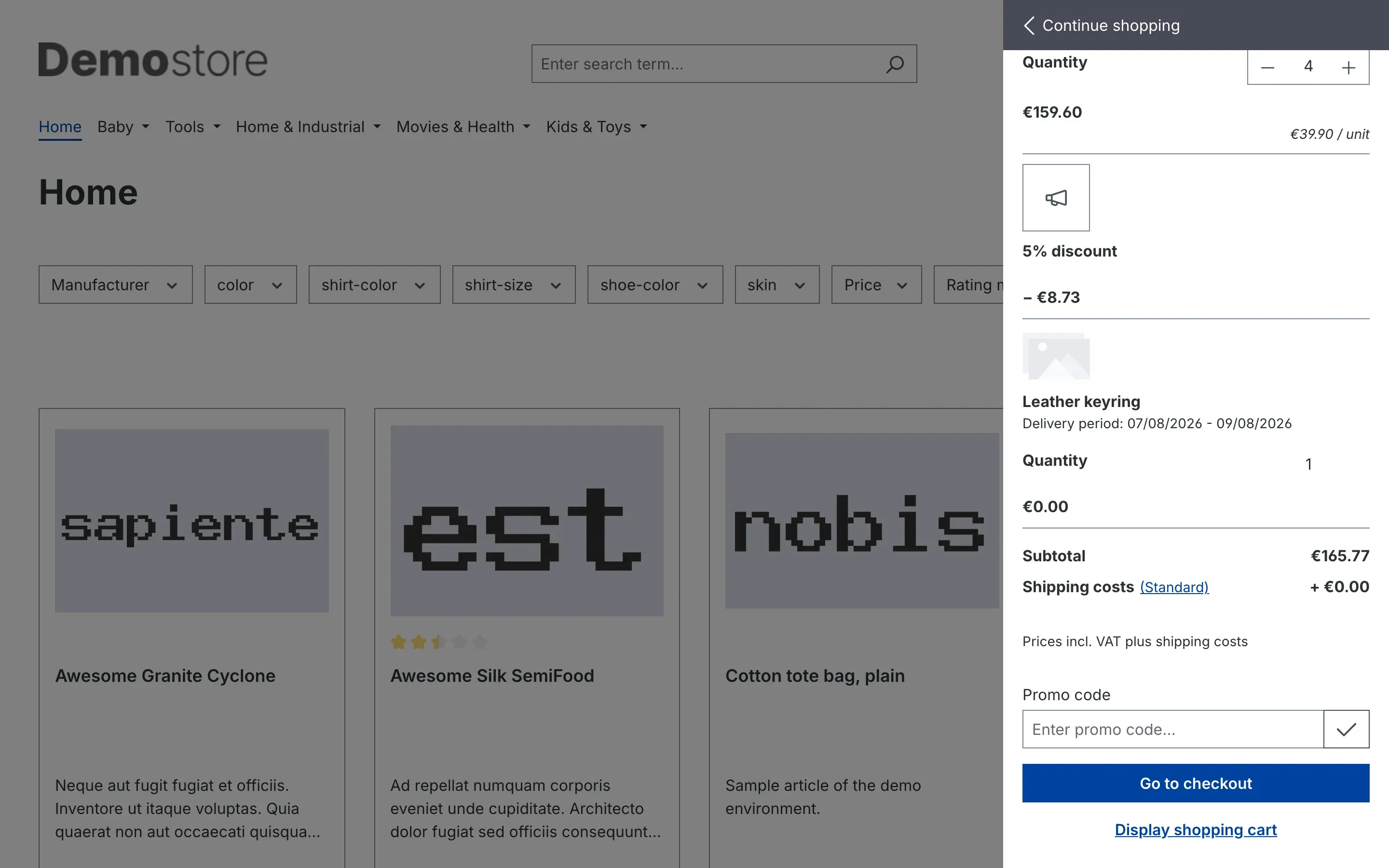The image size is (1389, 868).
Task: Click the 5% discount megaphone icon
Action: pos(1056,198)
